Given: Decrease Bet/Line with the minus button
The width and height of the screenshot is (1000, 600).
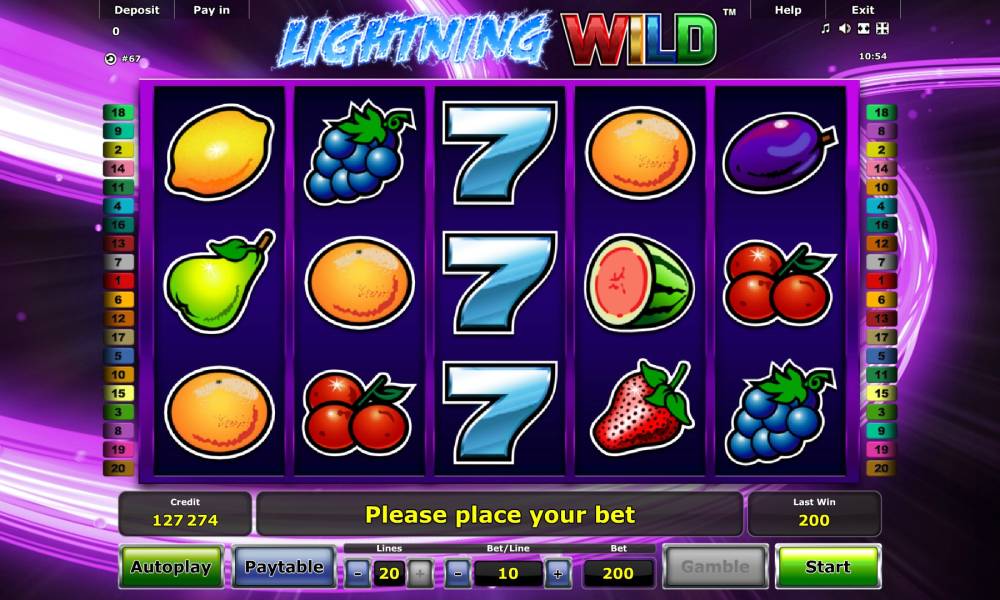Looking at the screenshot, I should [457, 573].
